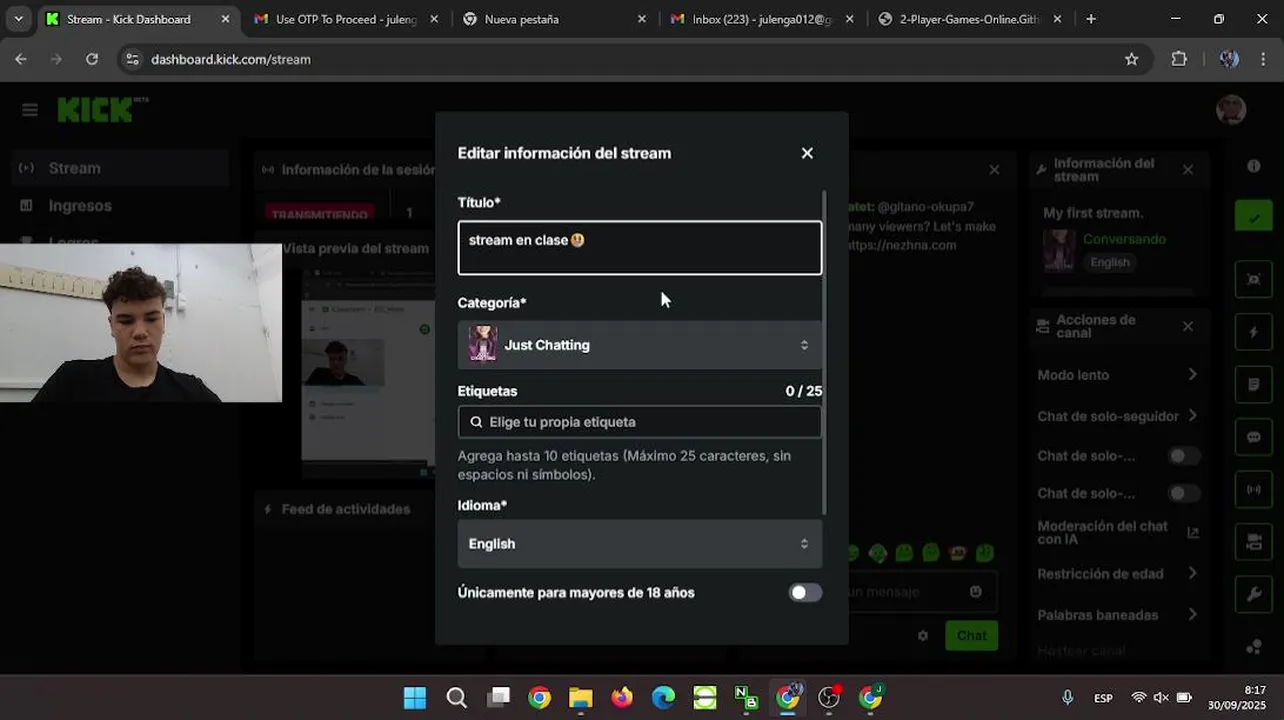Open the tab search dropdown arrow
Viewport: 1284px width, 720px height.
[x=18, y=19]
